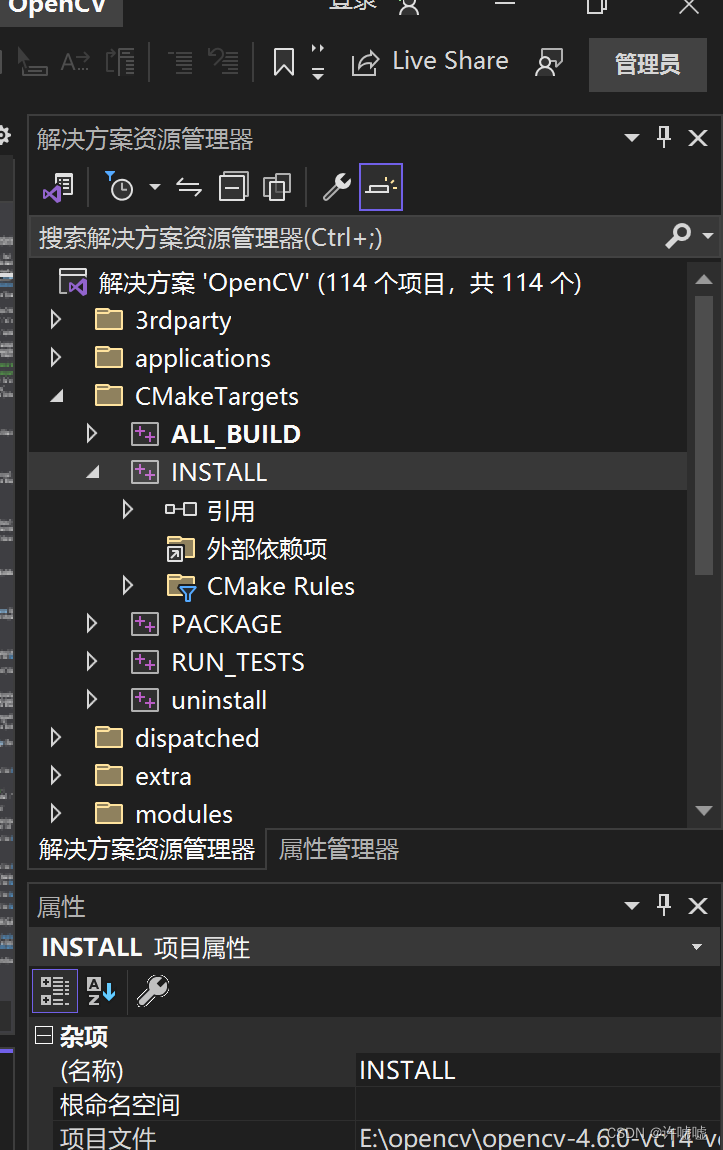Switch views icon in Solution Explorer

58,188
